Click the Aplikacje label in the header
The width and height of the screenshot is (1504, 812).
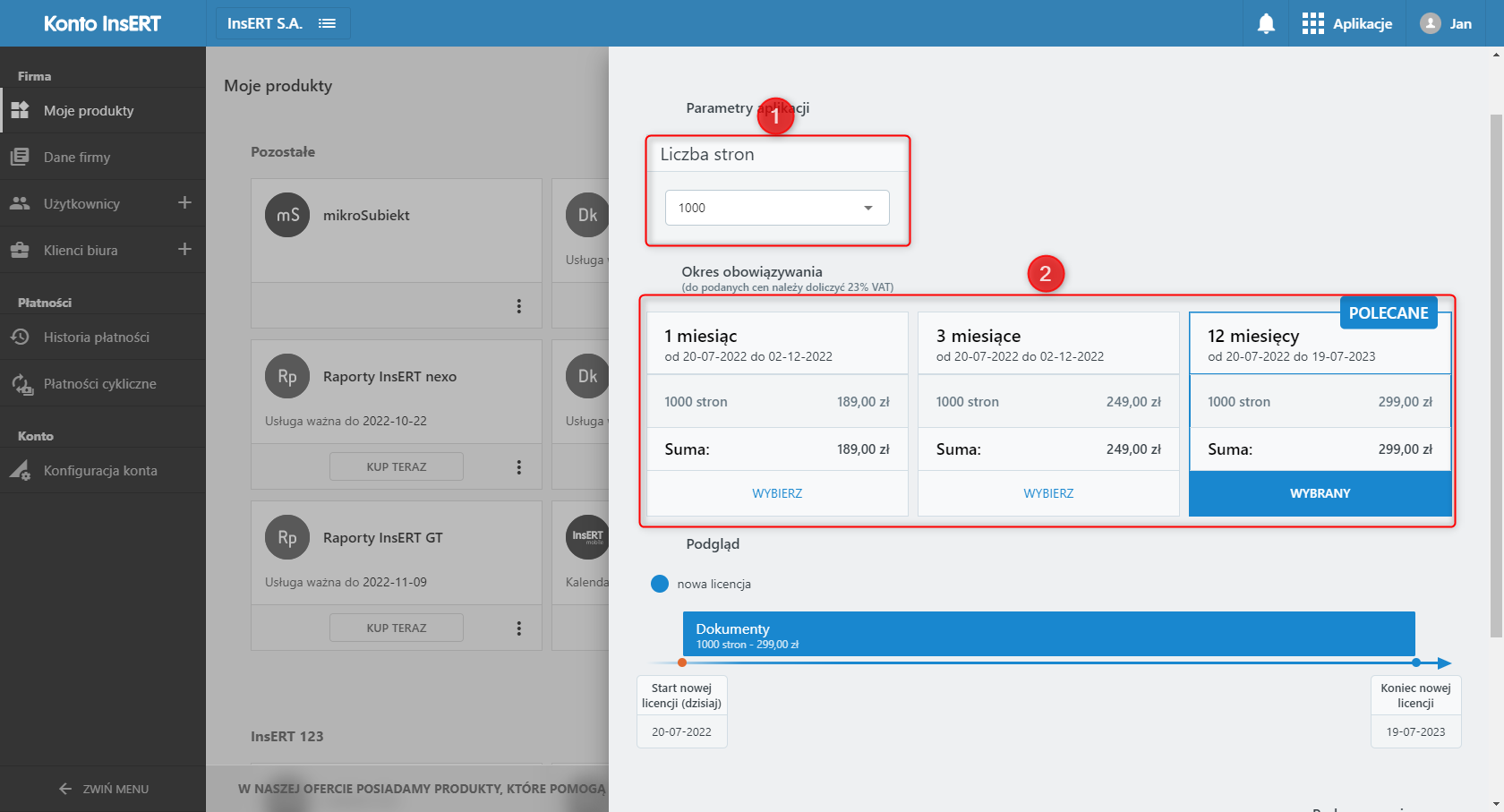tap(1363, 24)
